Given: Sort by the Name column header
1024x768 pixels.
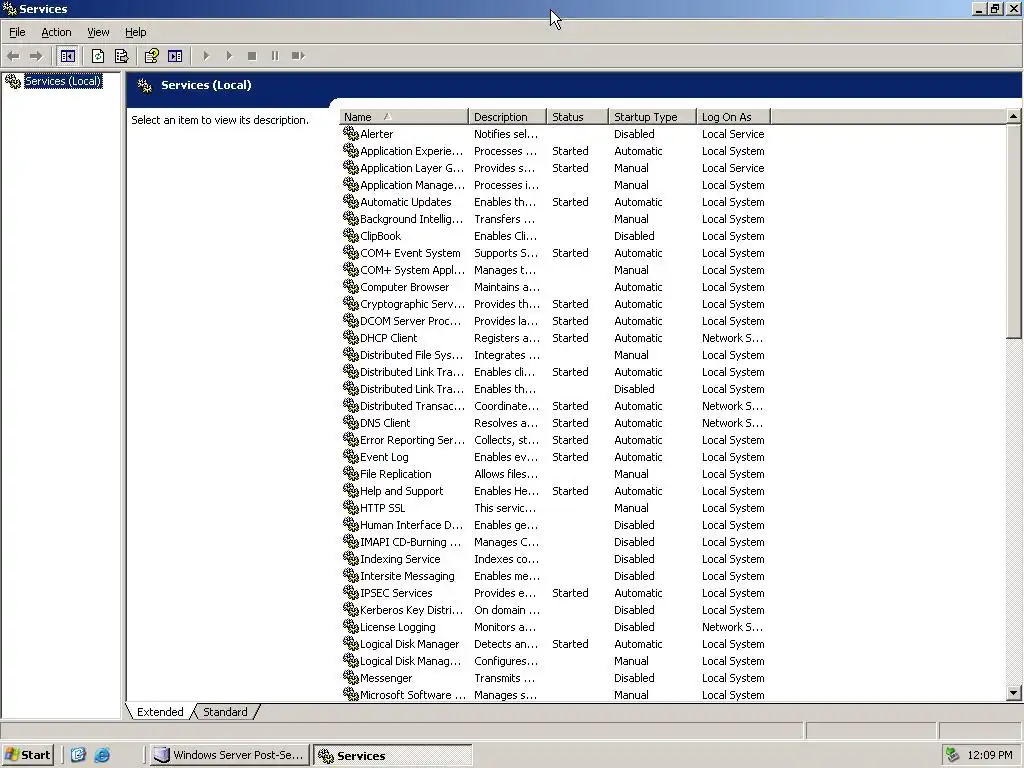Looking at the screenshot, I should [404, 117].
